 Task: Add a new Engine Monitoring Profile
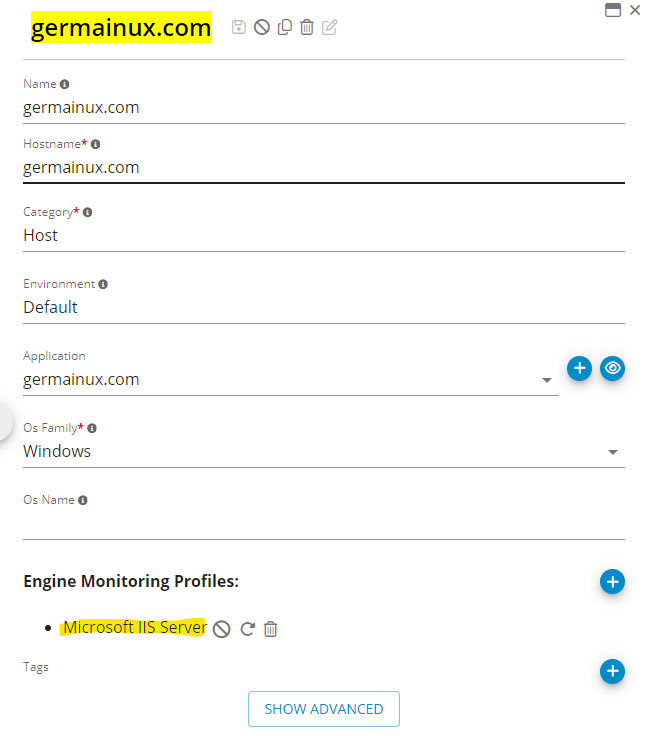pos(612,581)
